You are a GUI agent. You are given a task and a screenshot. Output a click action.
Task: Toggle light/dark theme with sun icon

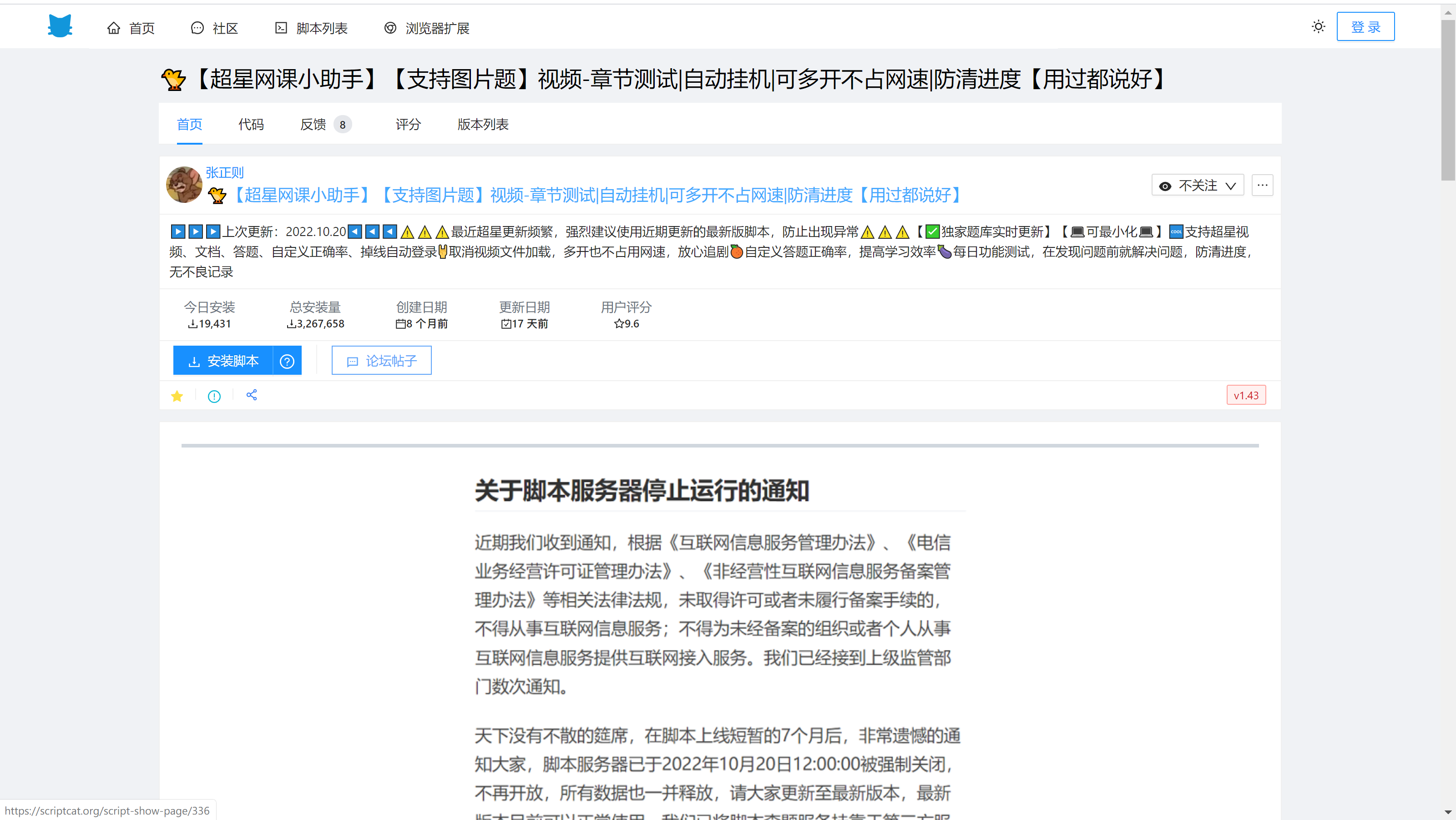[1318, 26]
